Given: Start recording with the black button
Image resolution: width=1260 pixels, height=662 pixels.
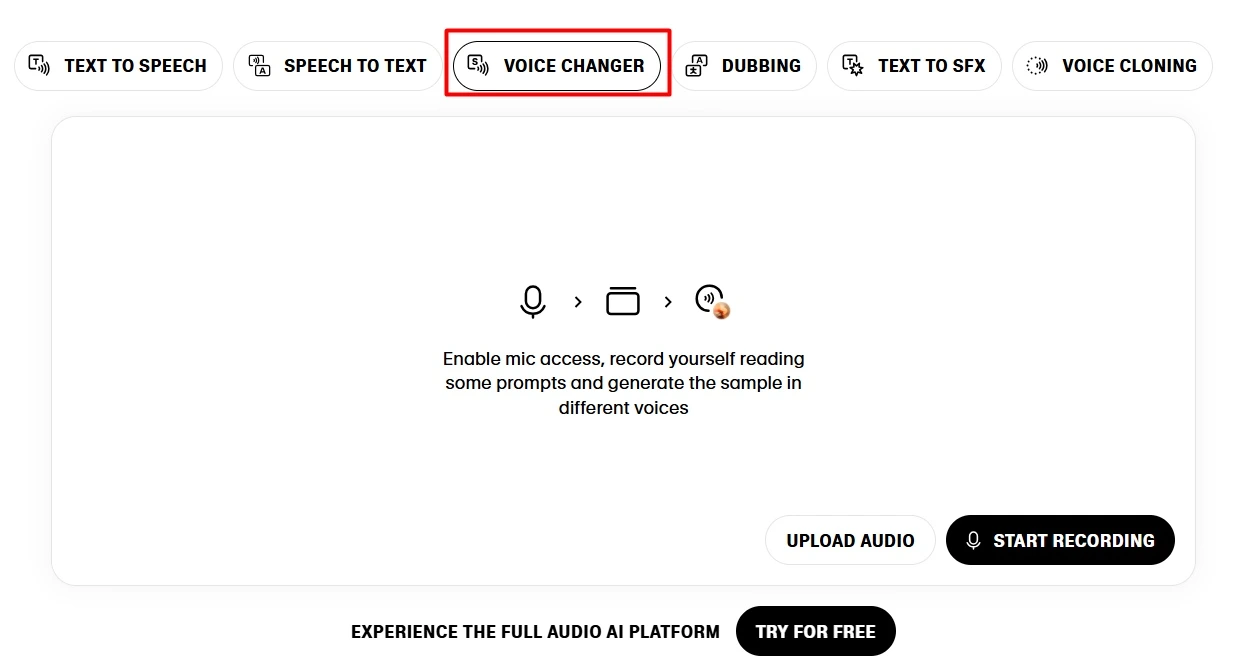Looking at the screenshot, I should pos(1060,541).
